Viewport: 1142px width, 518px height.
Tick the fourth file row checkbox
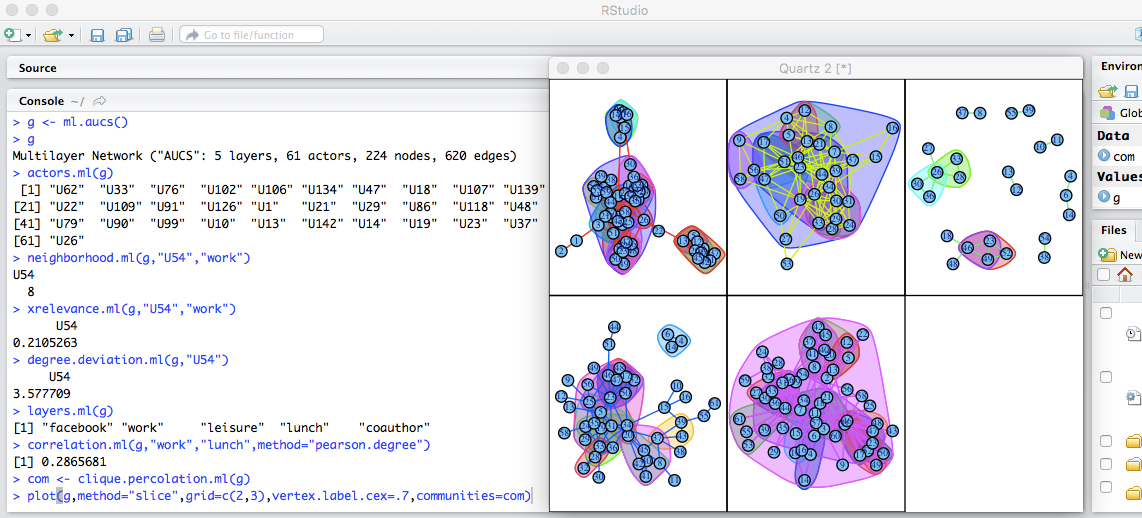1106,464
